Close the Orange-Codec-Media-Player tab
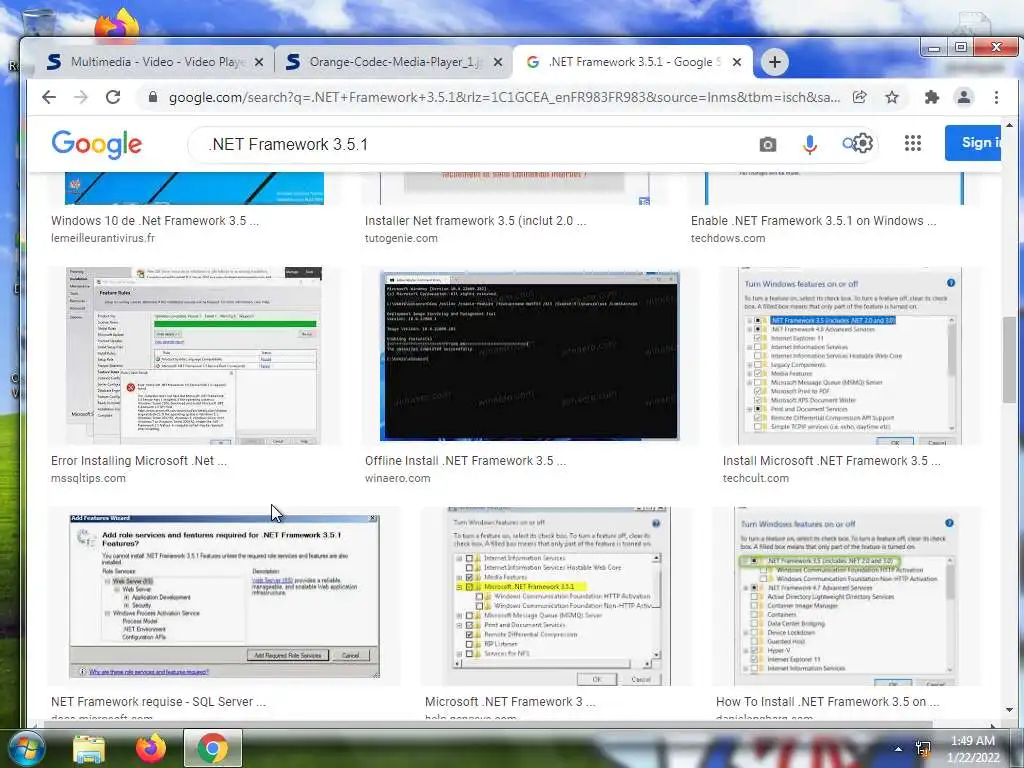The image size is (1024, 768). pos(498,62)
